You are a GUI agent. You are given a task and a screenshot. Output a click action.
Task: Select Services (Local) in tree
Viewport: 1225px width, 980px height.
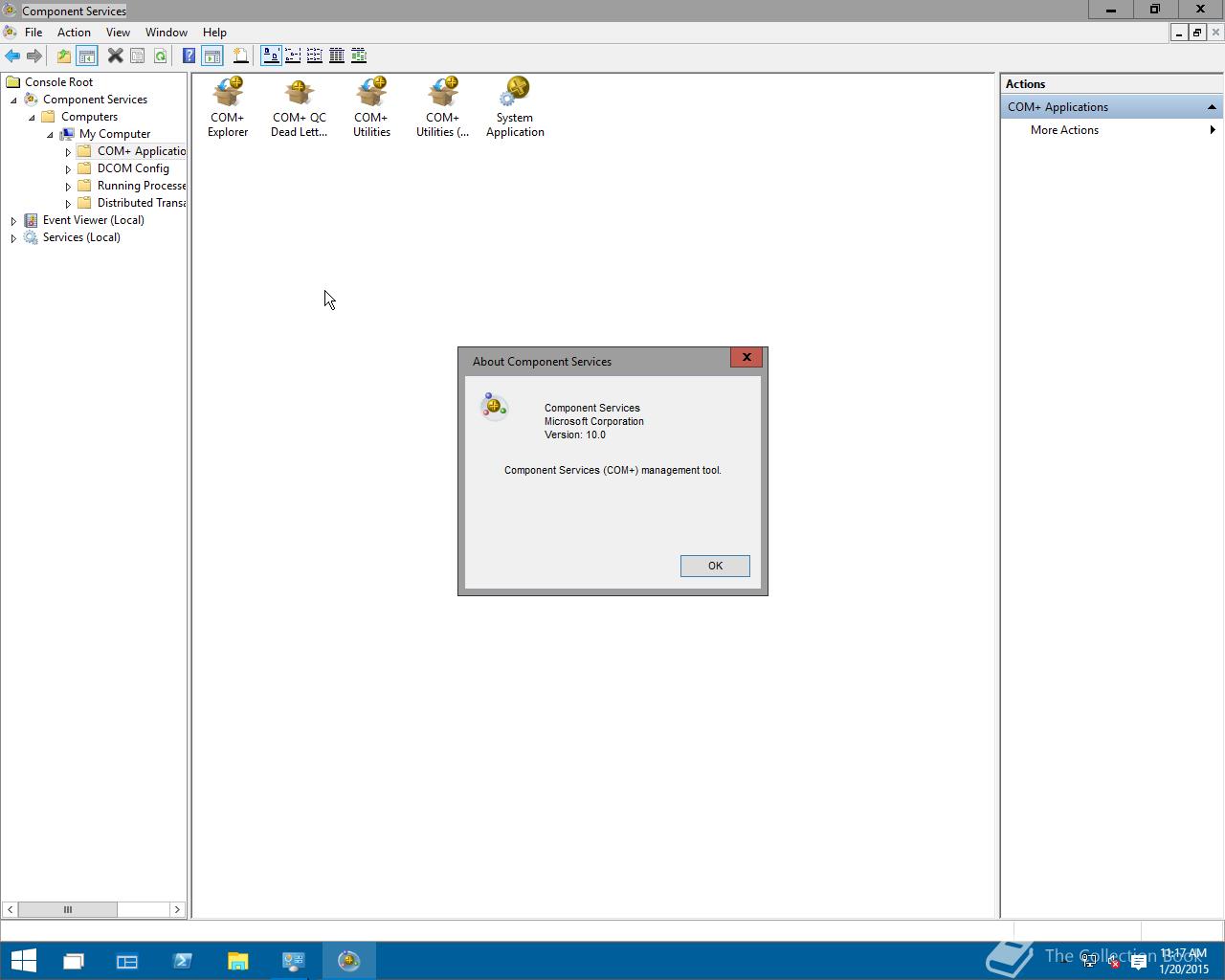(81, 237)
